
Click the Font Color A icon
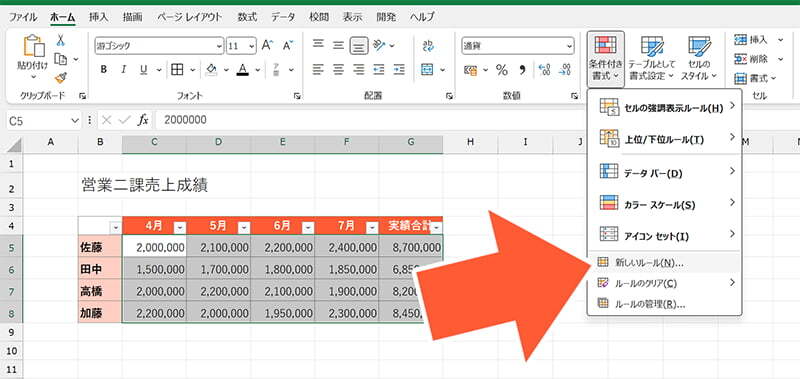[243, 70]
